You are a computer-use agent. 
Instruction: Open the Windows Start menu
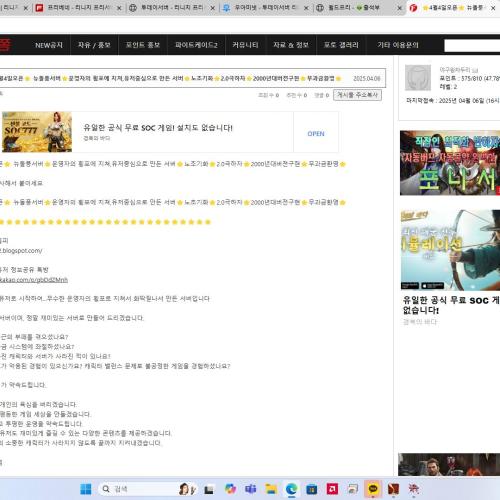tap(86, 489)
